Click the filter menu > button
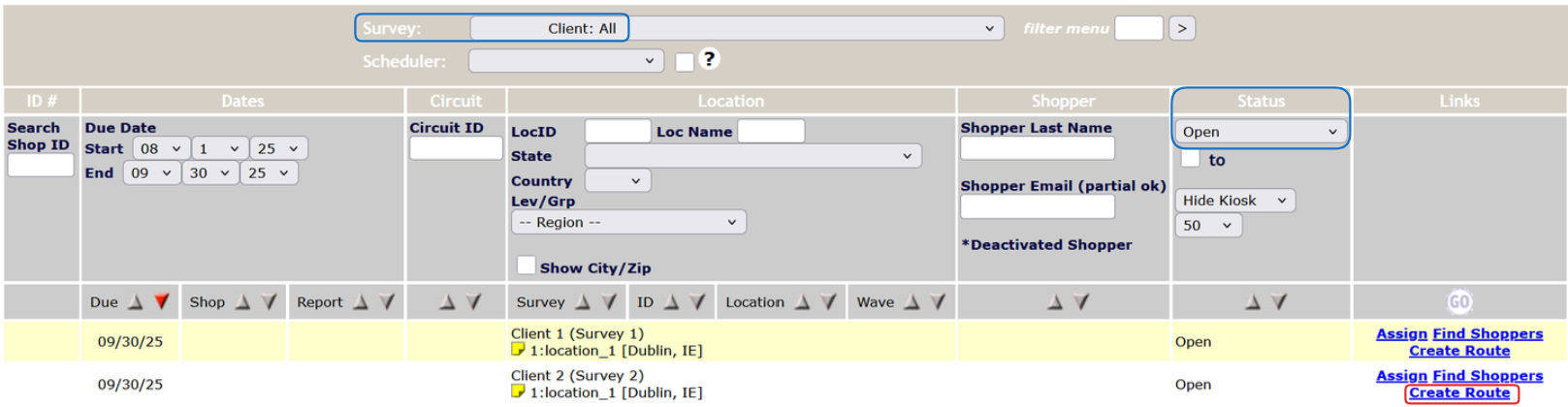 coord(1181,28)
